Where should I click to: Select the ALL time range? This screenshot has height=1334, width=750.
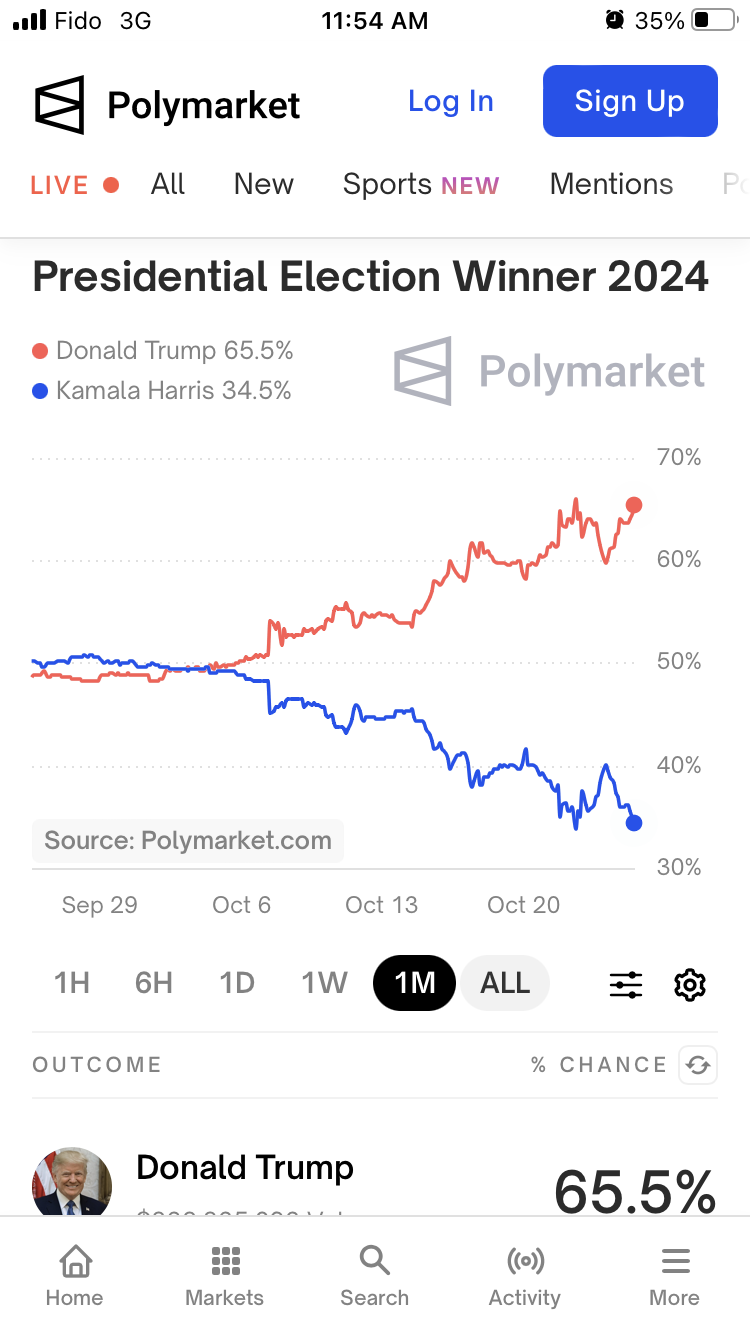505,984
